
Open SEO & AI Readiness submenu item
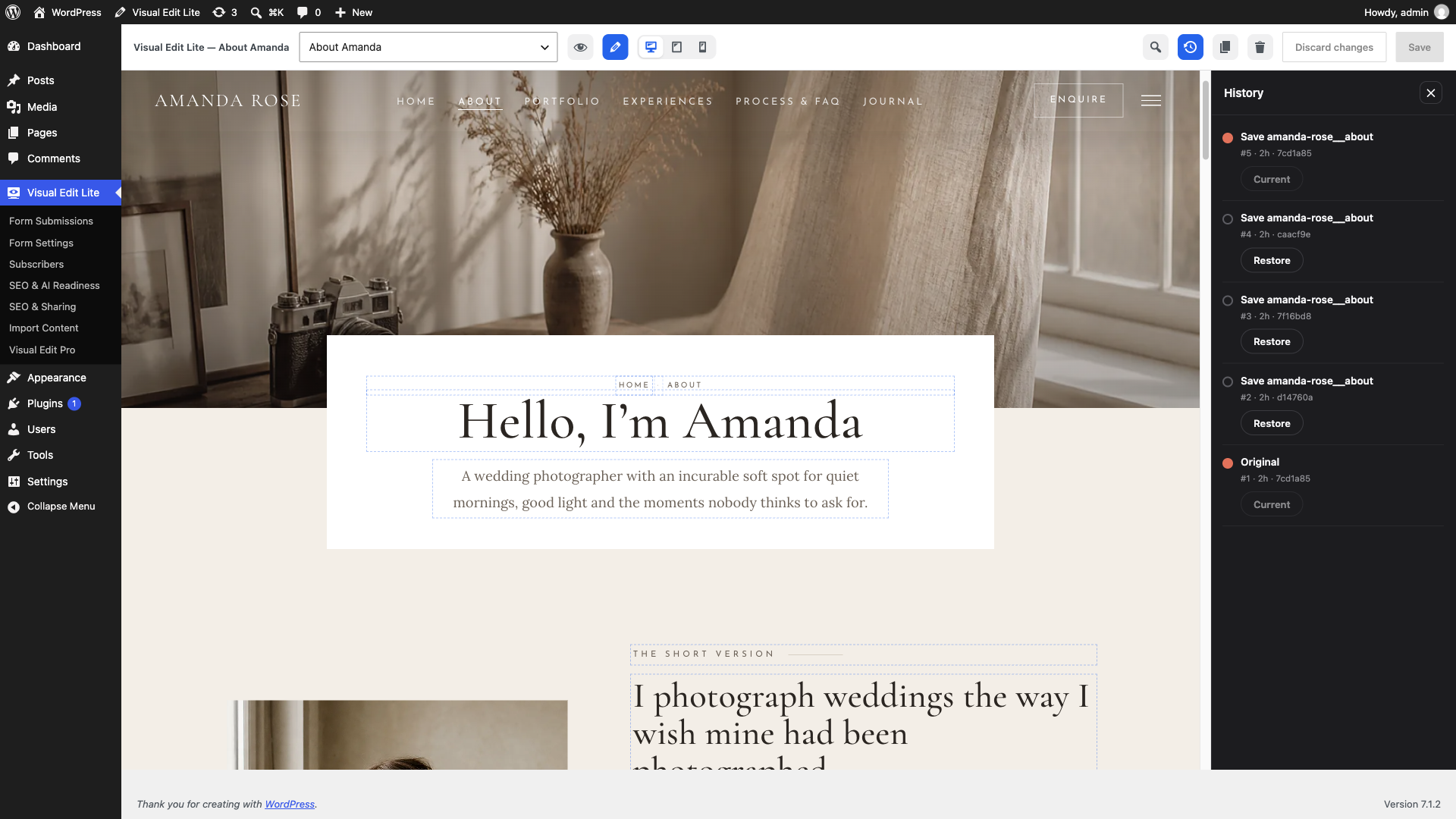coord(55,286)
